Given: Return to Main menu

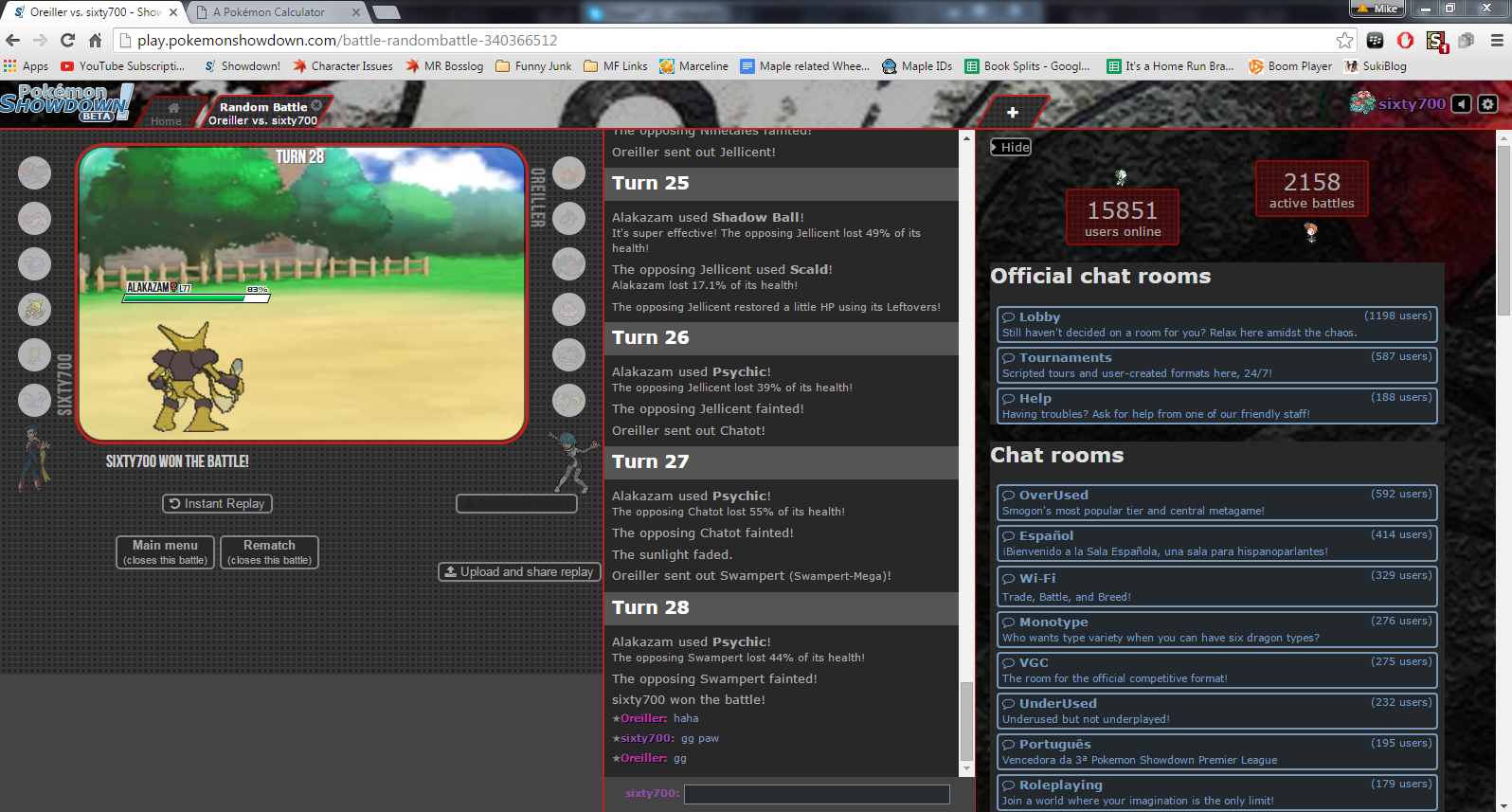Looking at the screenshot, I should point(165,552).
